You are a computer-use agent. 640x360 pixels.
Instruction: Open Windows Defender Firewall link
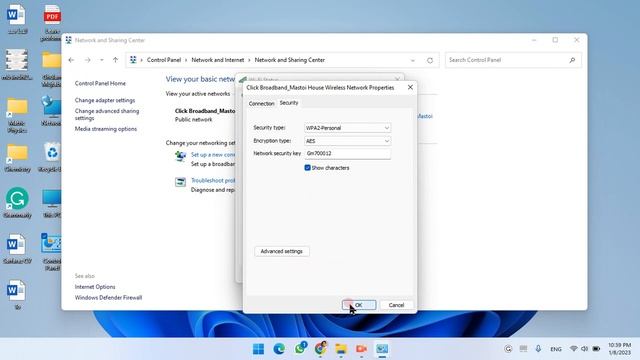click(x=109, y=298)
